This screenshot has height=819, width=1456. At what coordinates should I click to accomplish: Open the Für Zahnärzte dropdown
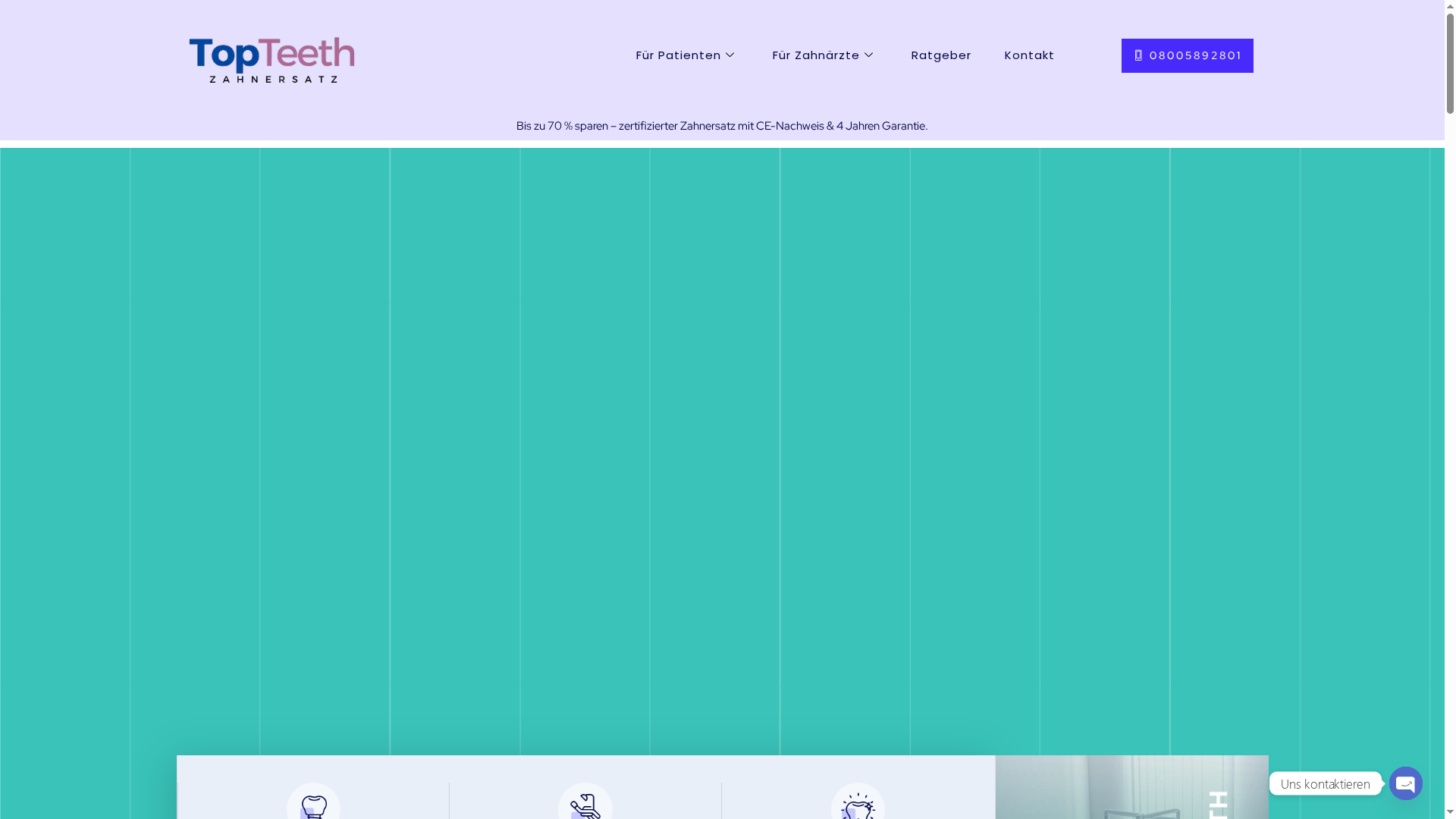pyautogui.click(x=822, y=55)
